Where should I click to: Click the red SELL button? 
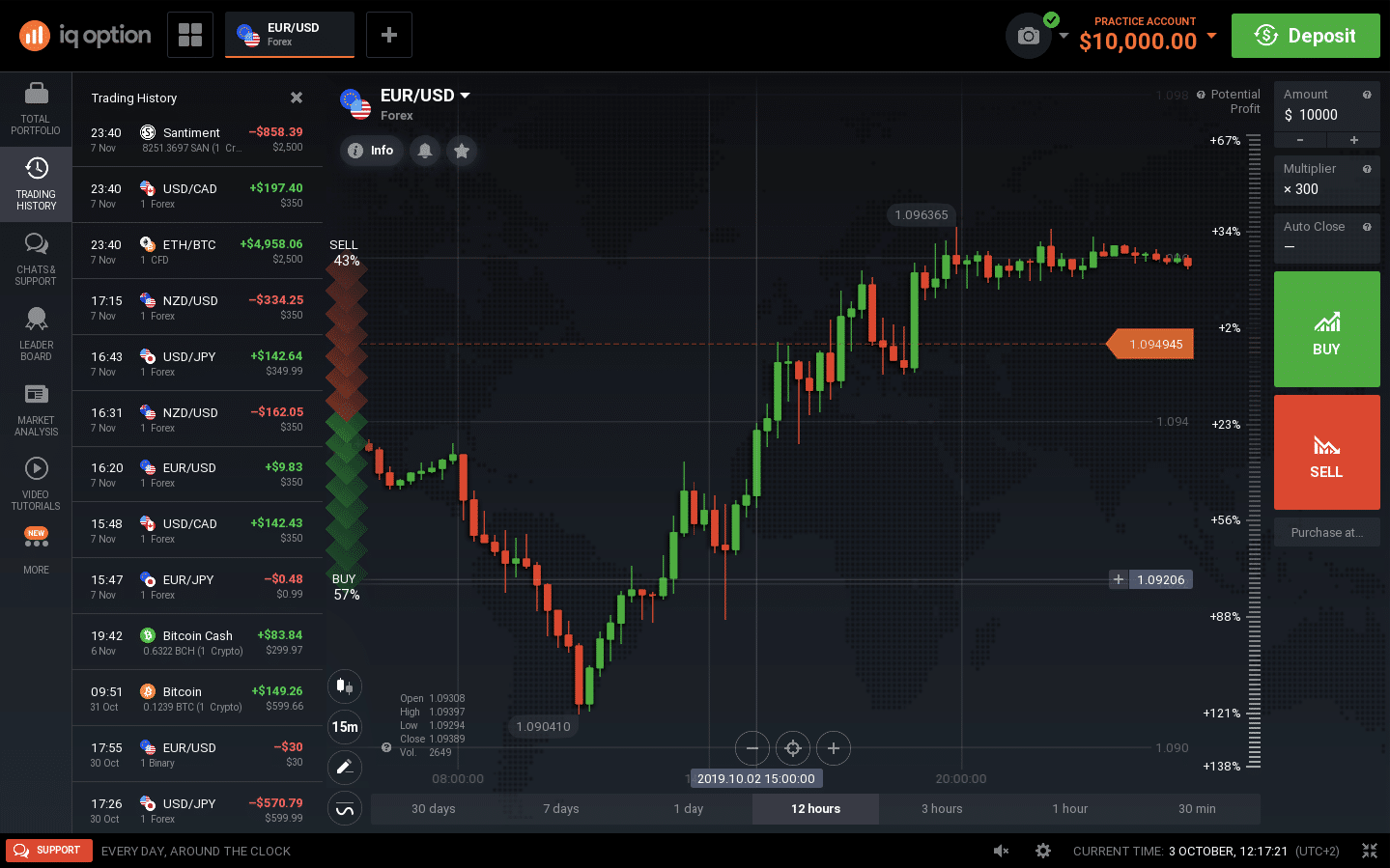[1327, 452]
